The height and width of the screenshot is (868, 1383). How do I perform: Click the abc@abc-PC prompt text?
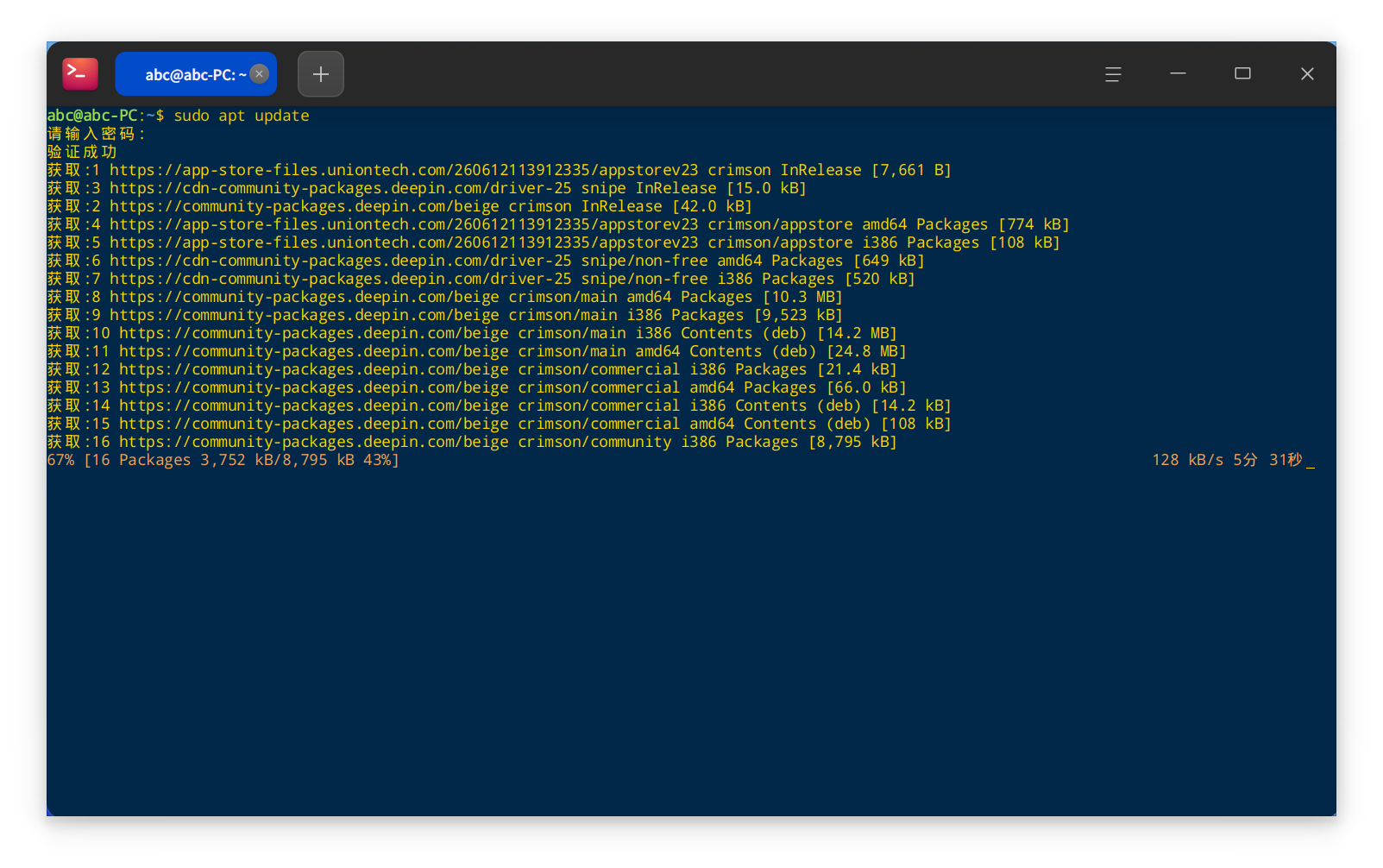point(92,116)
